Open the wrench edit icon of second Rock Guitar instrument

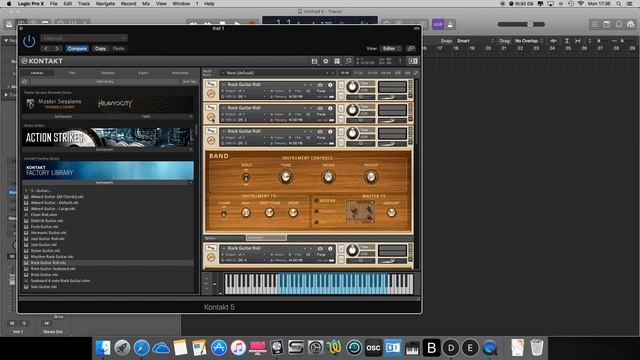click(211, 108)
